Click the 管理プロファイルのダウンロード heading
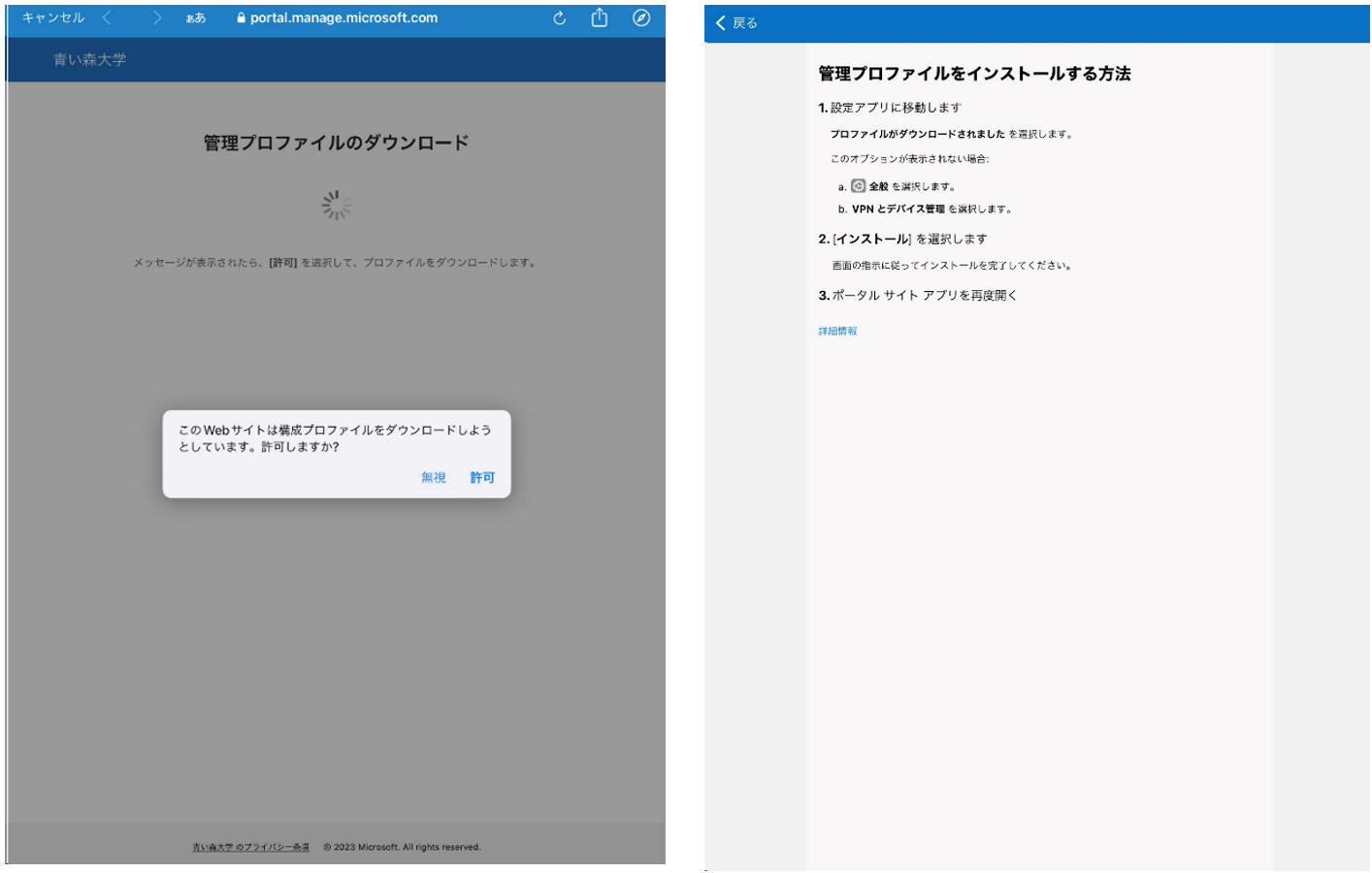Viewport: 1372px width, 873px height. click(x=336, y=144)
